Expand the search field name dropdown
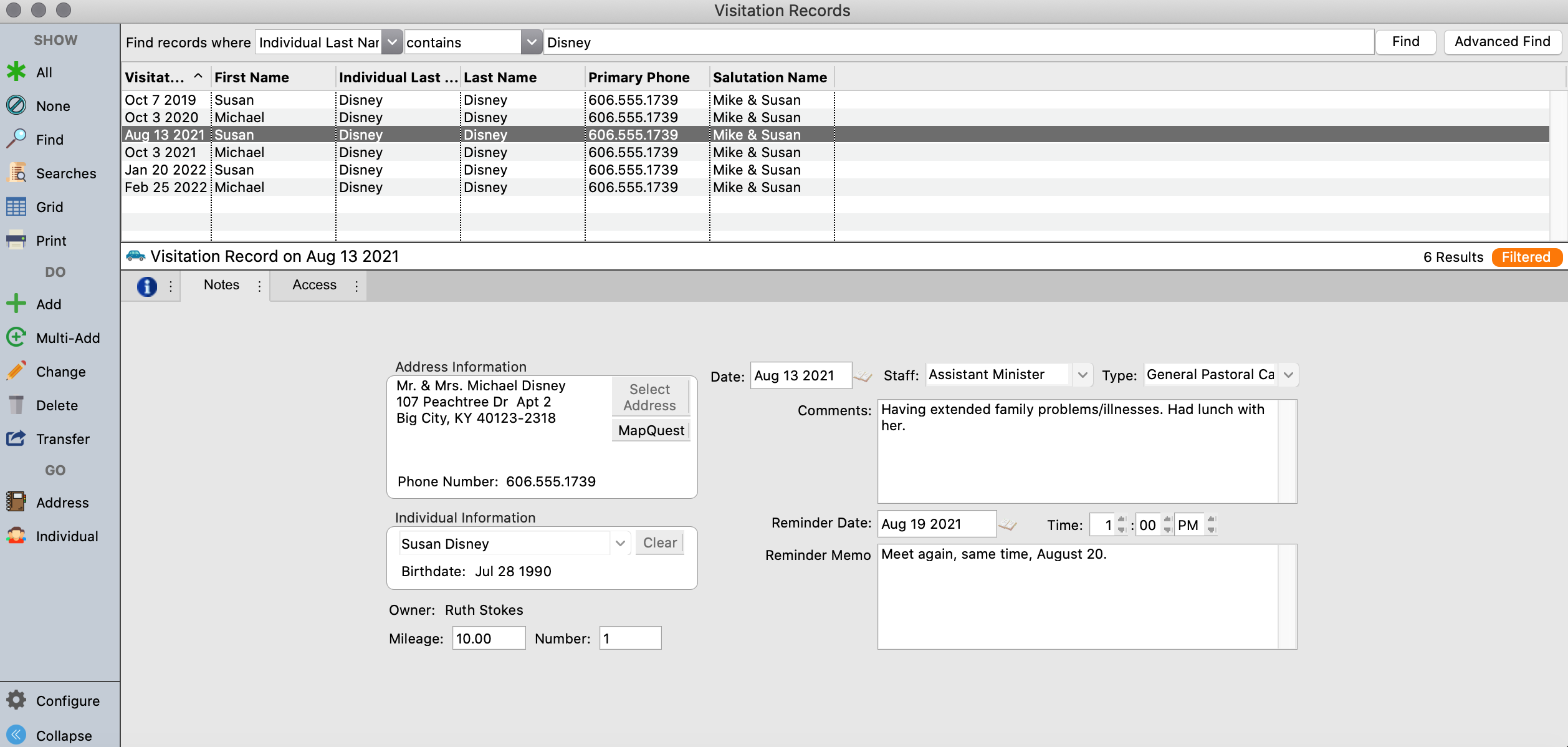The height and width of the screenshot is (747, 1568). click(392, 42)
